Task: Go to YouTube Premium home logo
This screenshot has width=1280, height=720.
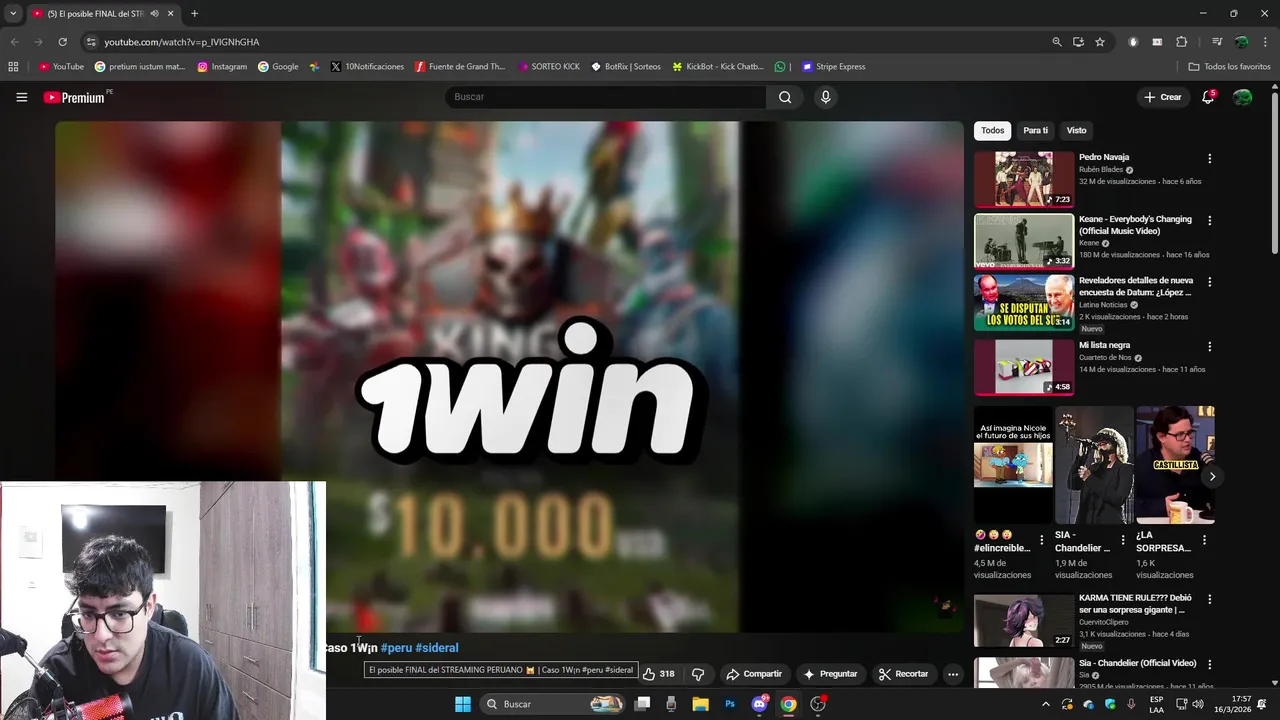Action: tap(74, 97)
